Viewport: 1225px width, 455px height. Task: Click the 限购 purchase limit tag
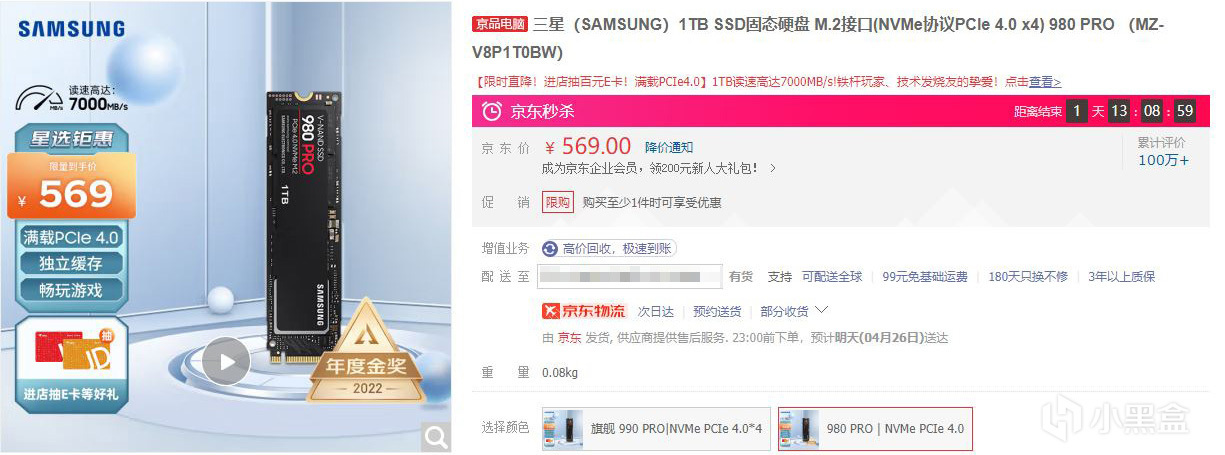558,203
